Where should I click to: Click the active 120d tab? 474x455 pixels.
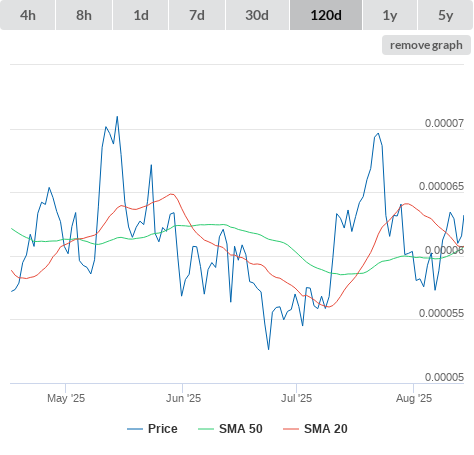[326, 15]
